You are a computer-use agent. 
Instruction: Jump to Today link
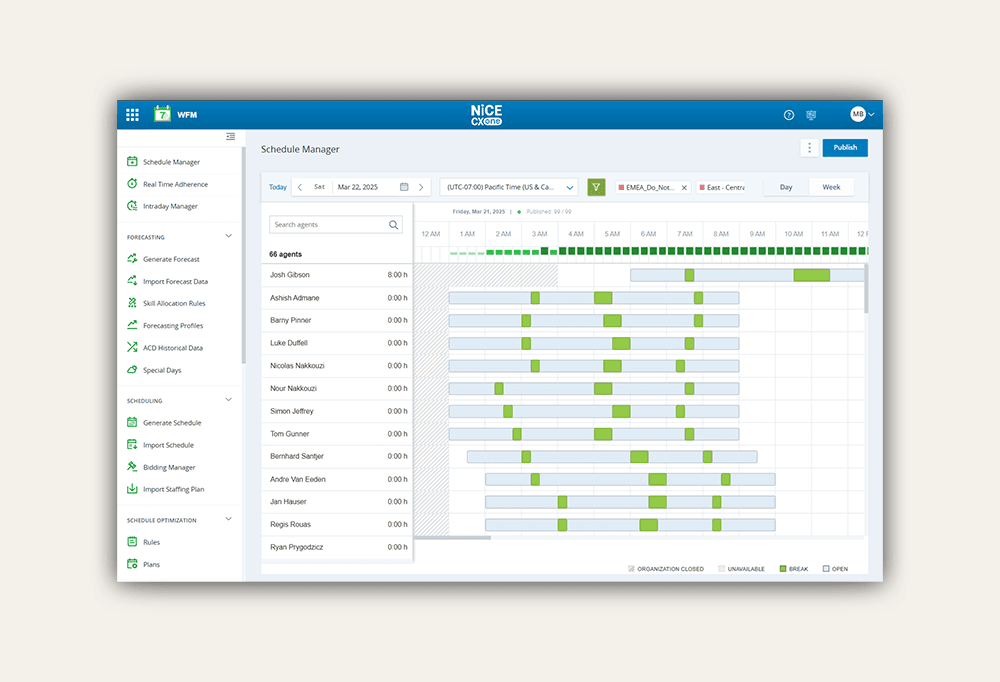coord(277,187)
